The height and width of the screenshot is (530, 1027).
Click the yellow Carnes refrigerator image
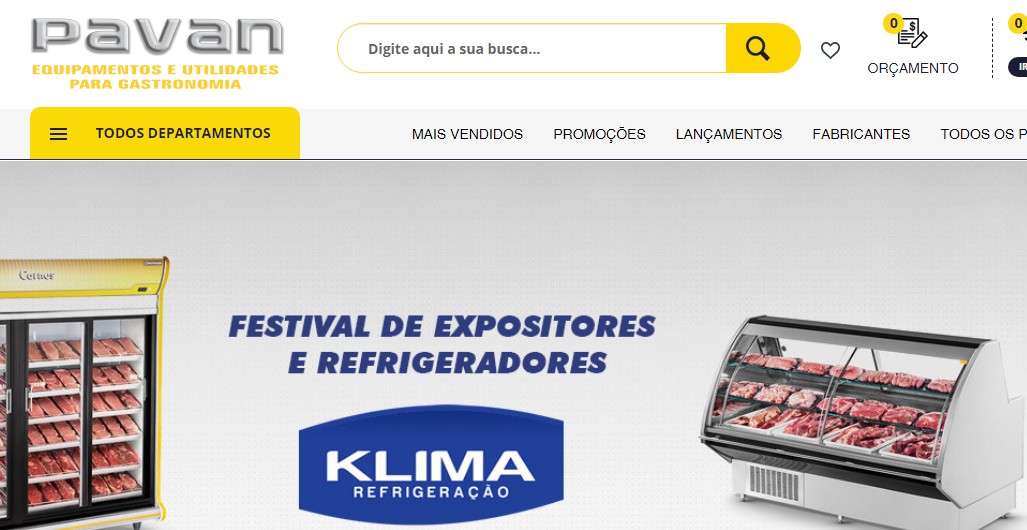pos(84,393)
